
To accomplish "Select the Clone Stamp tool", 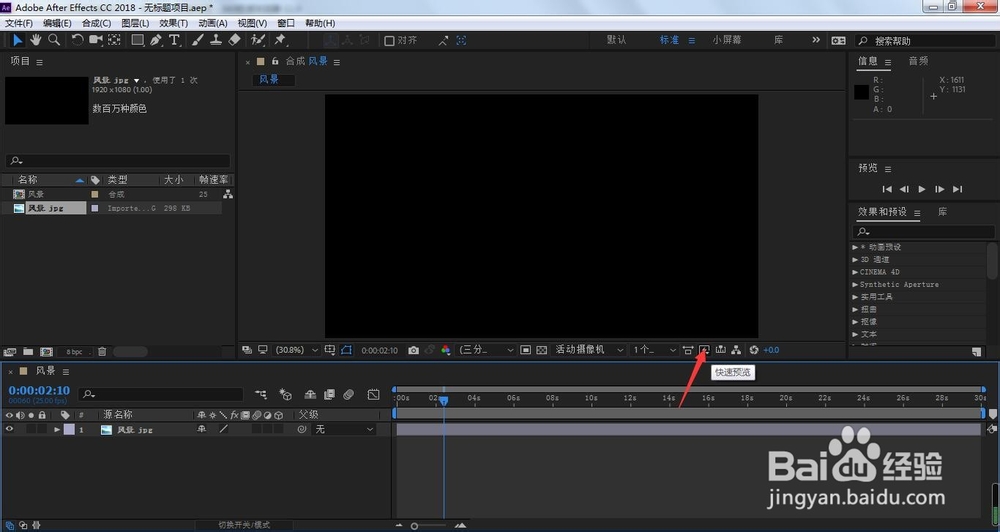I will [x=216, y=40].
